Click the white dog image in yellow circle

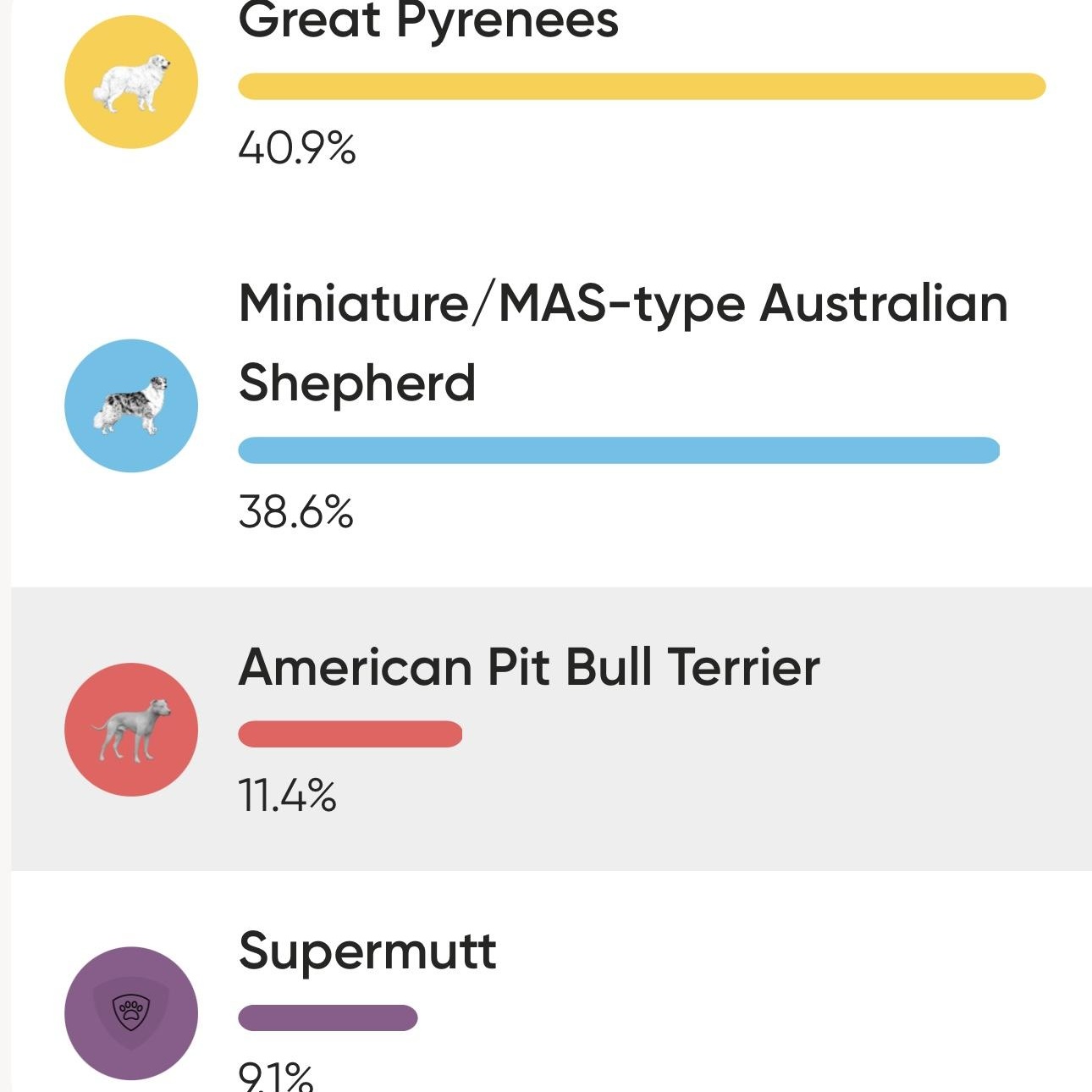pyautogui.click(x=131, y=82)
